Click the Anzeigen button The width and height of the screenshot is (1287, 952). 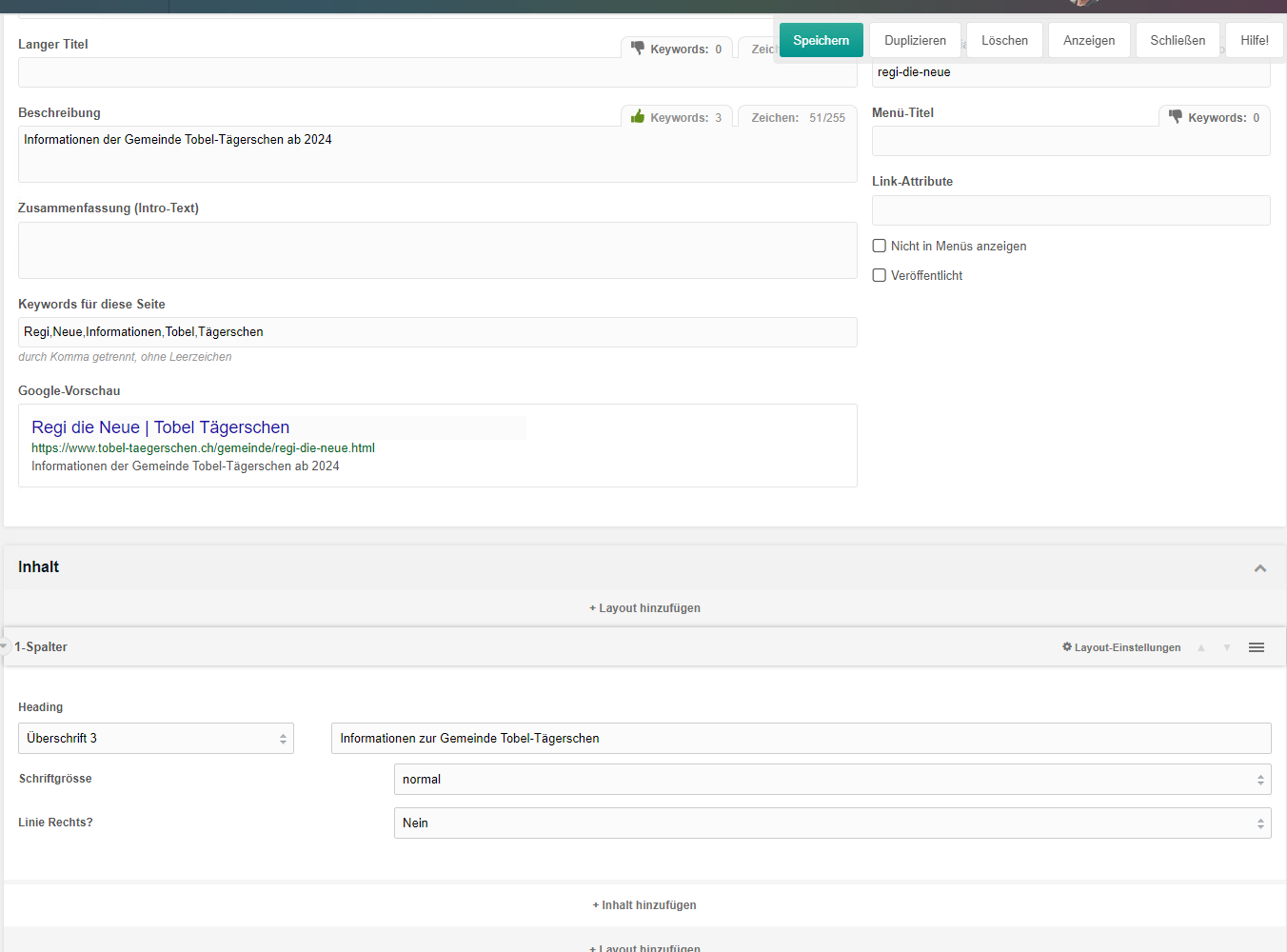coord(1089,40)
